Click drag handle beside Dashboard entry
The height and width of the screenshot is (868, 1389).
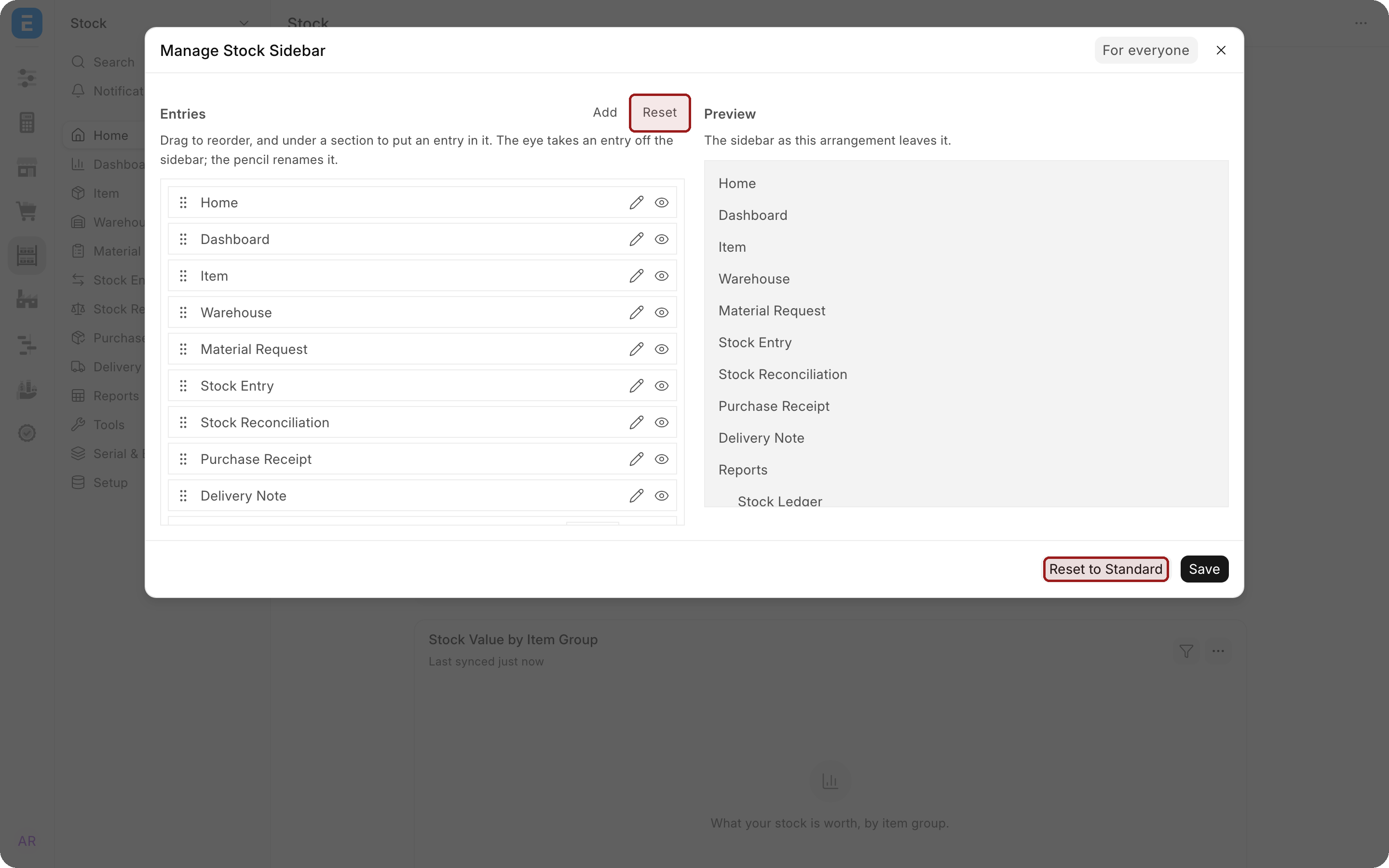pos(183,239)
